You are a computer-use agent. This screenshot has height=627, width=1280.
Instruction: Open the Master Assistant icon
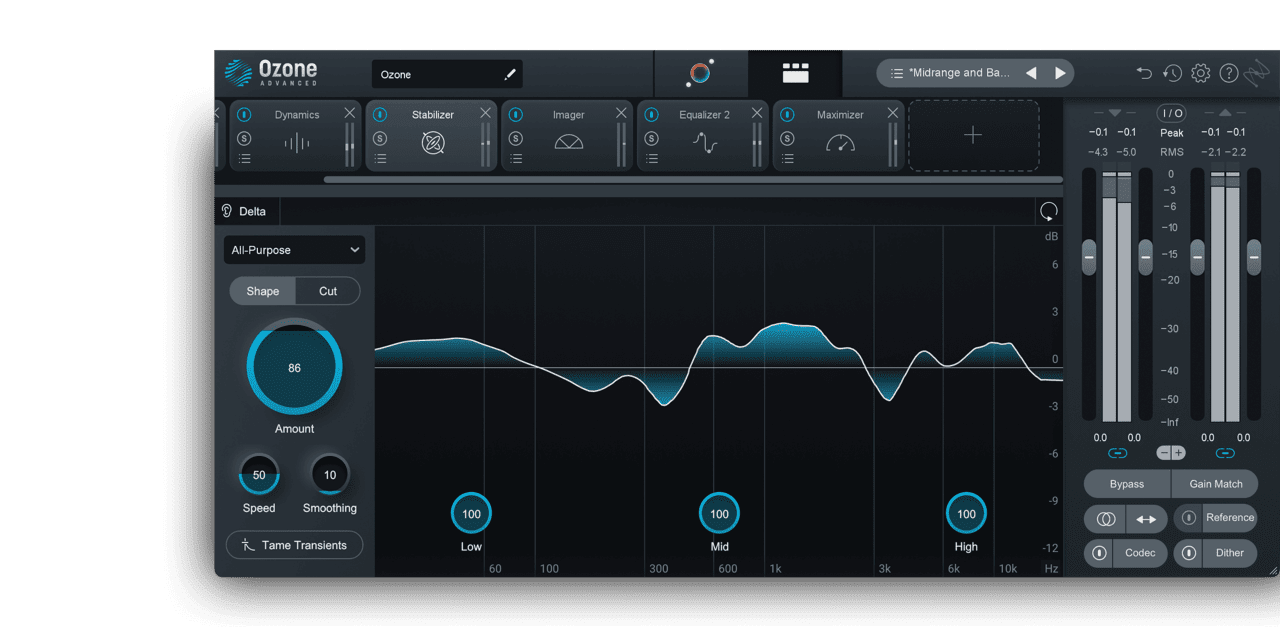(700, 73)
